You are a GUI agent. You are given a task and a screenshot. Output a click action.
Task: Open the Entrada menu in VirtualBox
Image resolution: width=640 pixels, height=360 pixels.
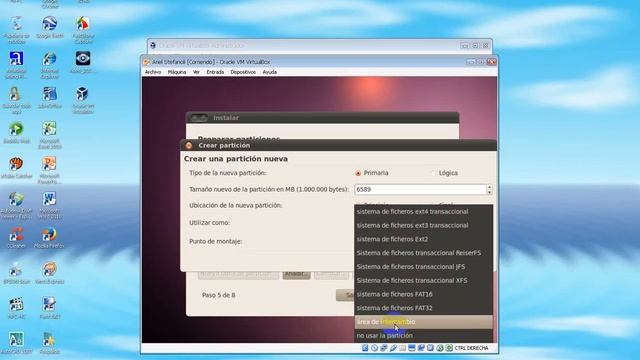(215, 72)
